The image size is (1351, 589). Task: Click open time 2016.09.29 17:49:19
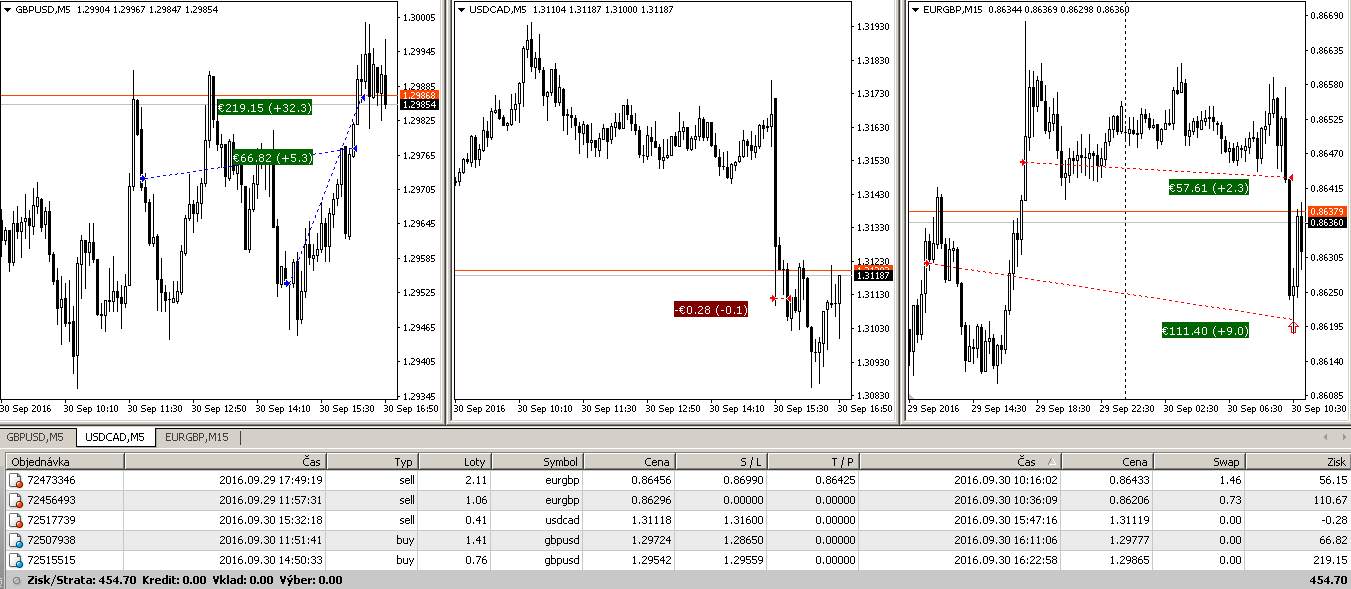[x=270, y=480]
